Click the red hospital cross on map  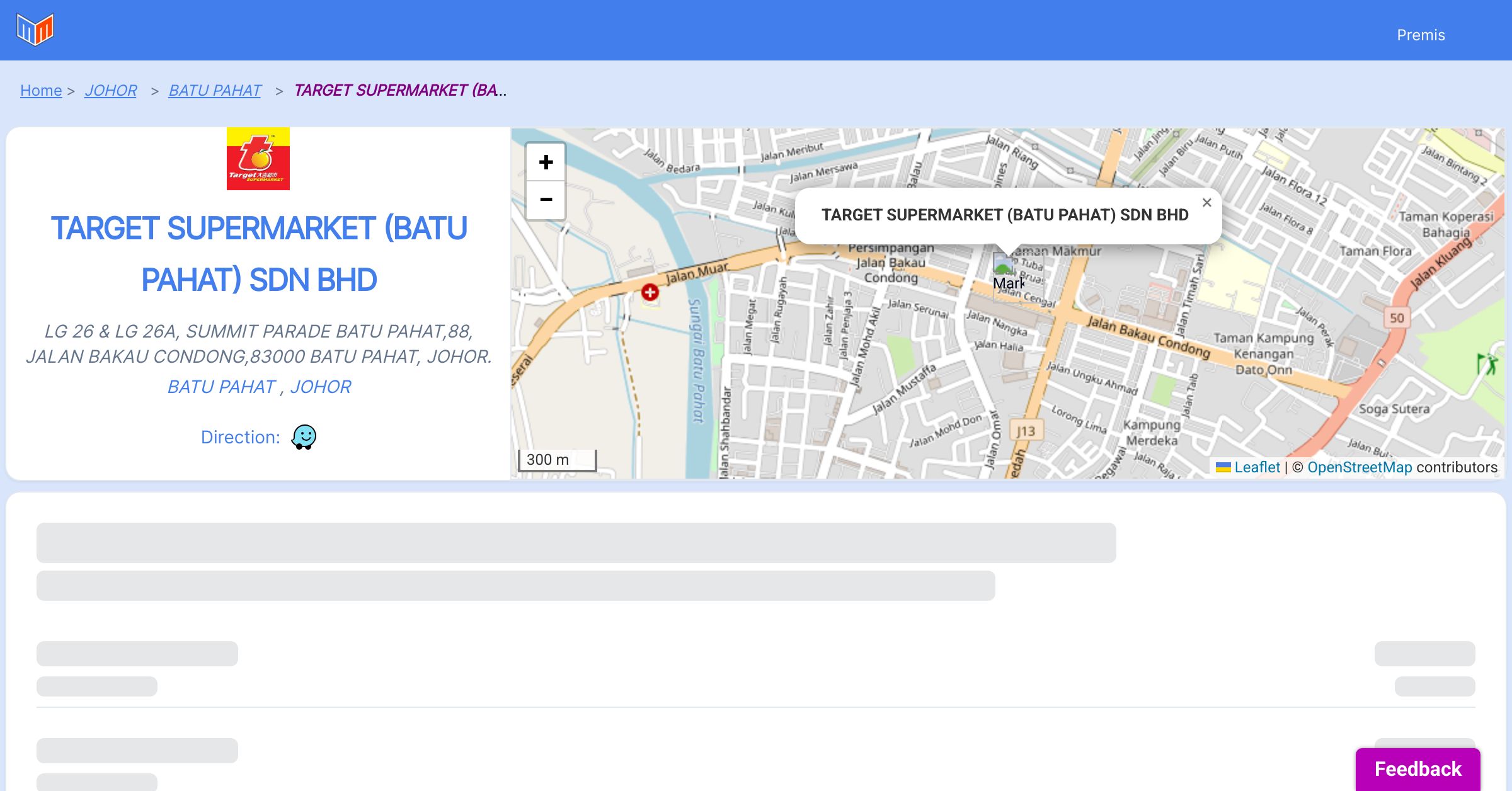[x=650, y=292]
